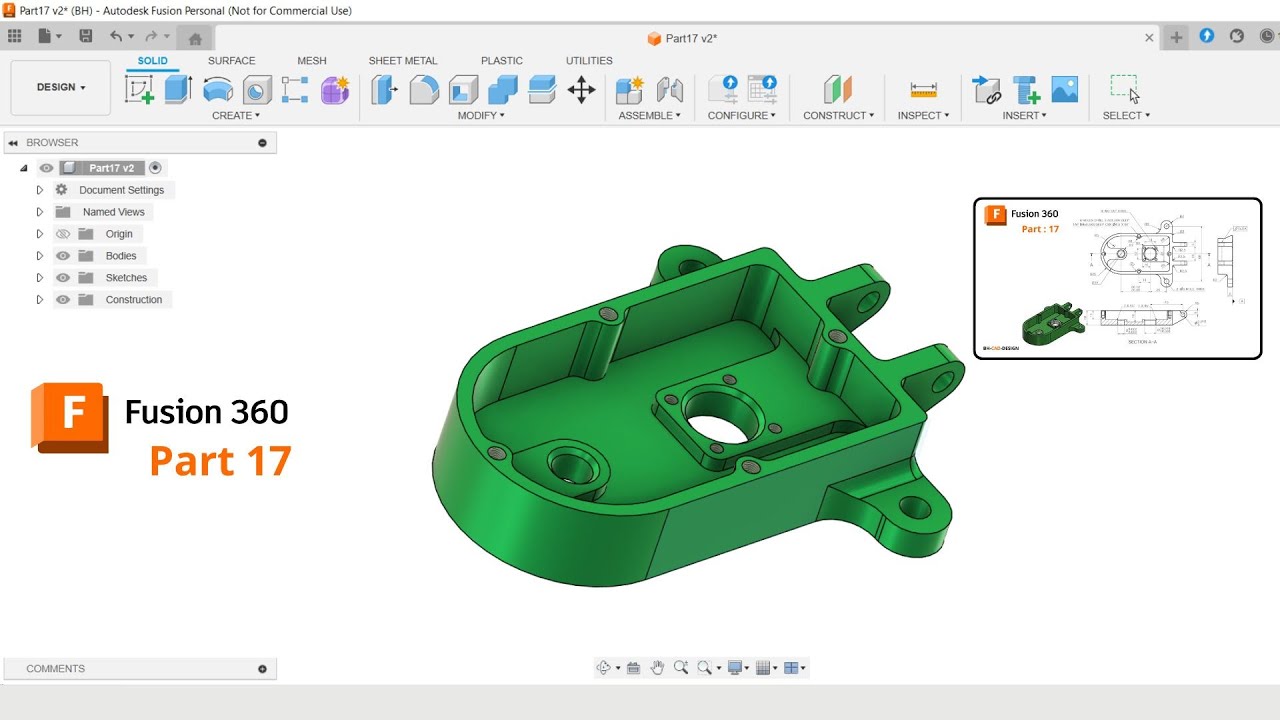1280x720 pixels.
Task: Switch to the SOLID tab
Action: pos(153,61)
